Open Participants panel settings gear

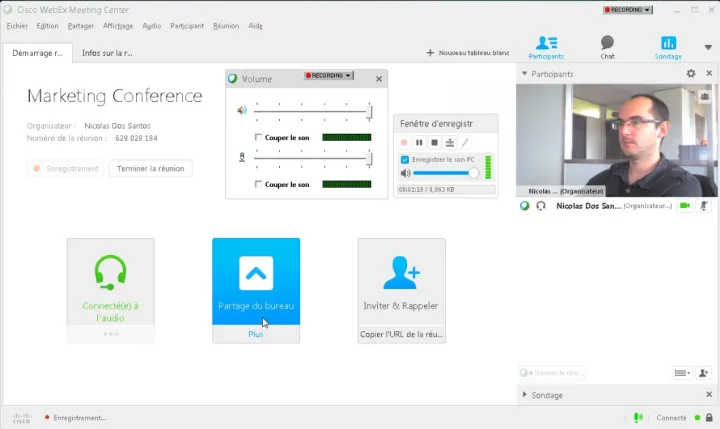click(691, 74)
